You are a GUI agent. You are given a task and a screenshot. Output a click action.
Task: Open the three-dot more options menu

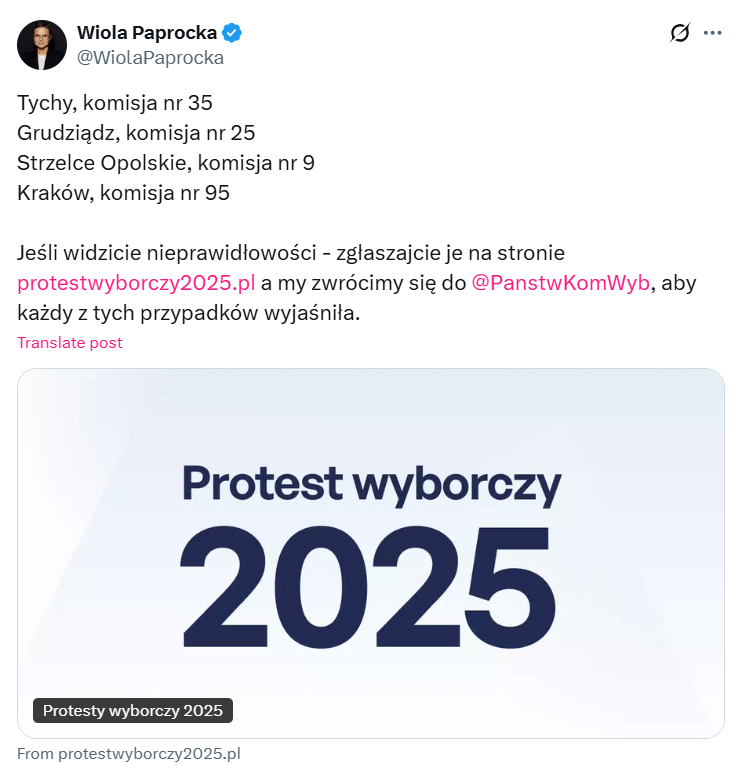(x=712, y=33)
